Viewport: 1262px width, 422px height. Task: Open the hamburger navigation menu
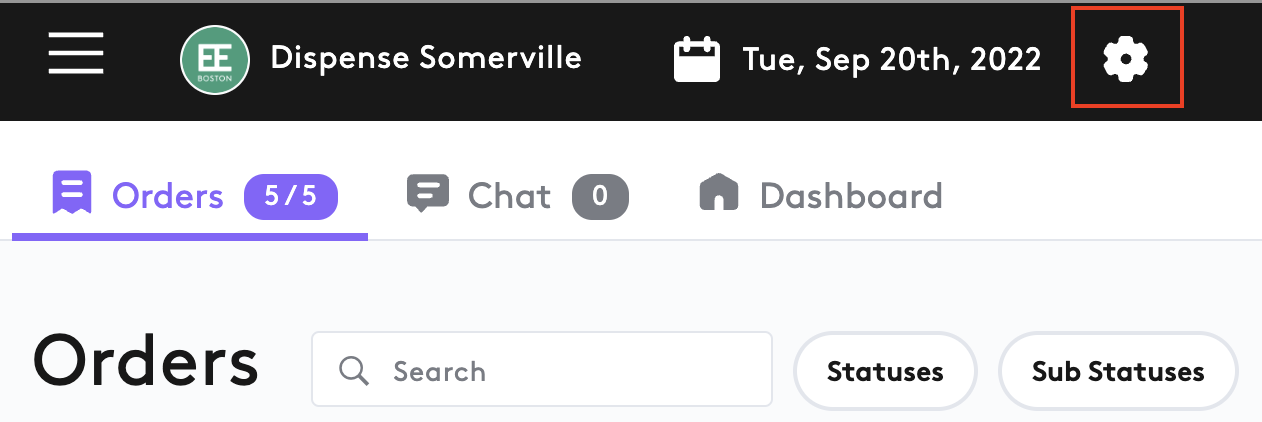tap(76, 53)
